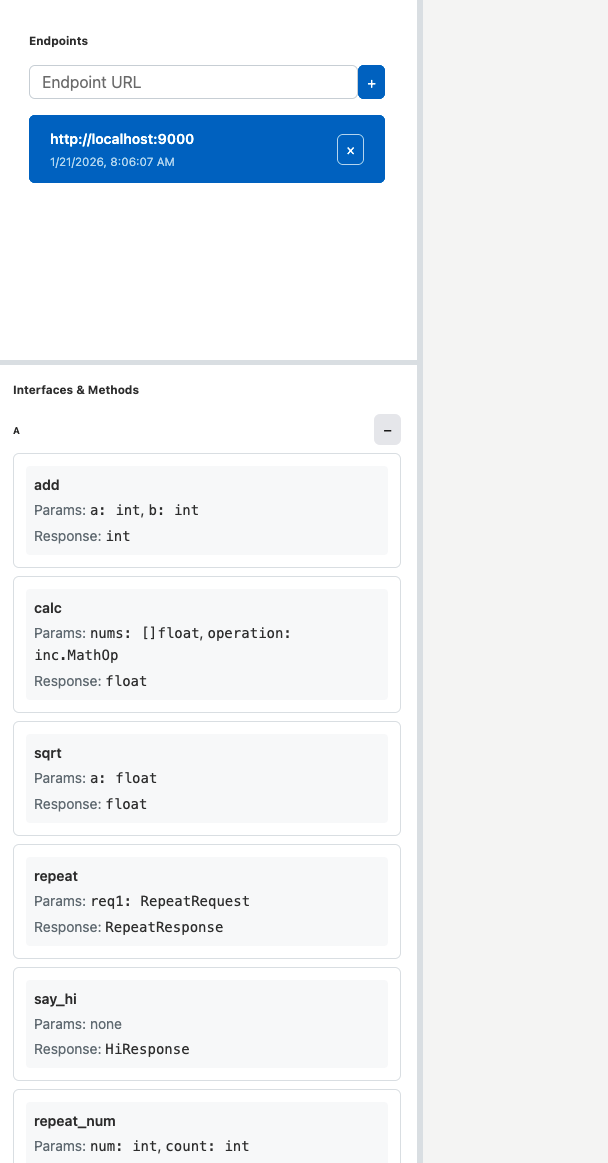This screenshot has width=608, height=1163.
Task: Click the plus icon to add an endpoint
Action: coord(371,82)
